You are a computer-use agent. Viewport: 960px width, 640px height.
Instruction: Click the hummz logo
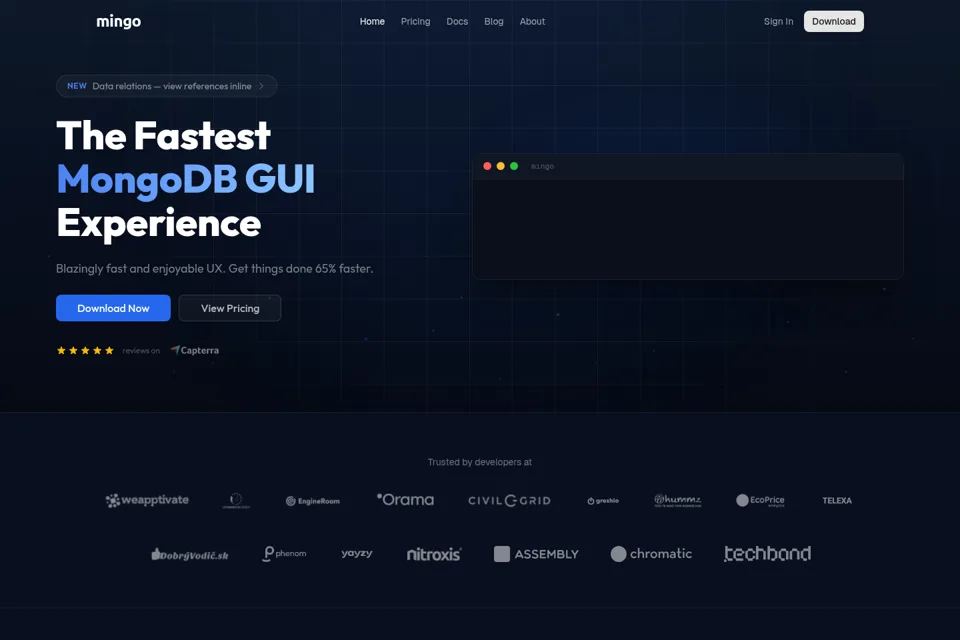coord(678,500)
